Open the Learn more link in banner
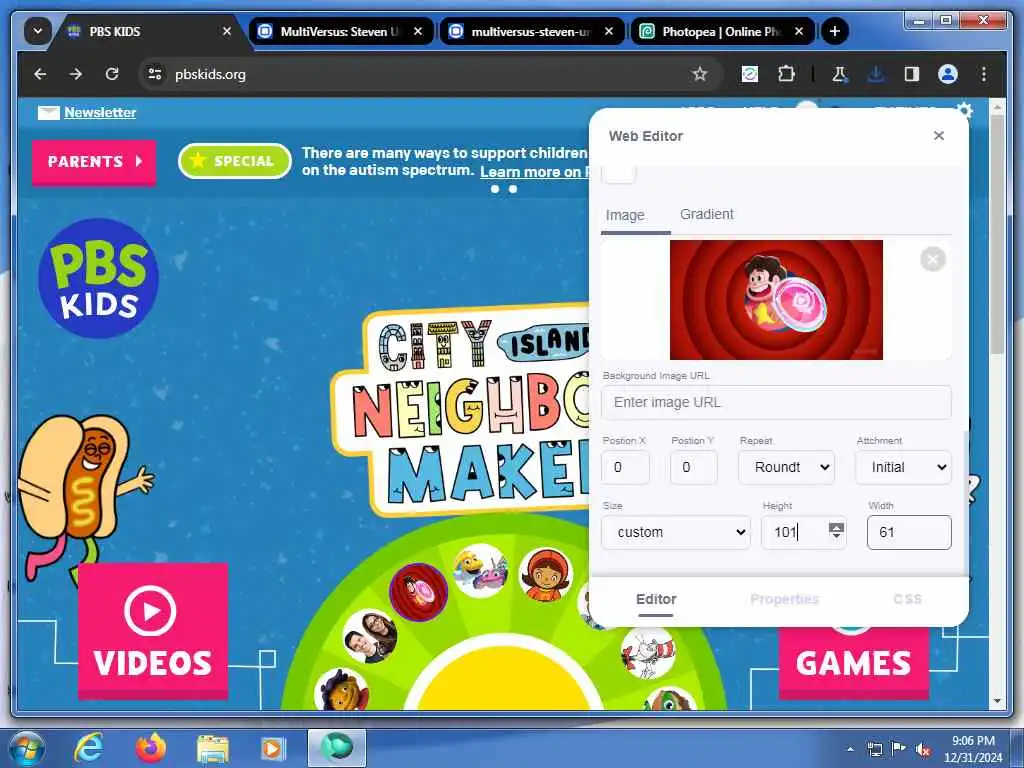Viewport: 1024px width, 768px height. pos(534,172)
